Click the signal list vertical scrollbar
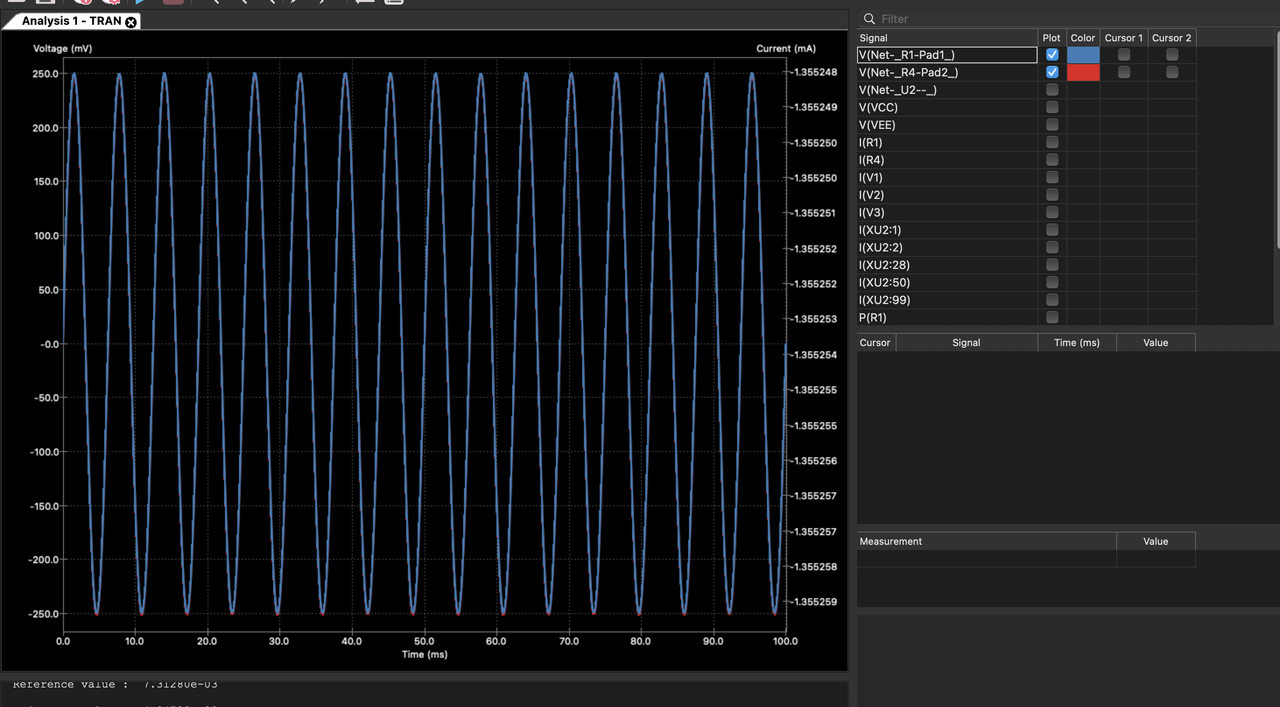 (1277, 140)
